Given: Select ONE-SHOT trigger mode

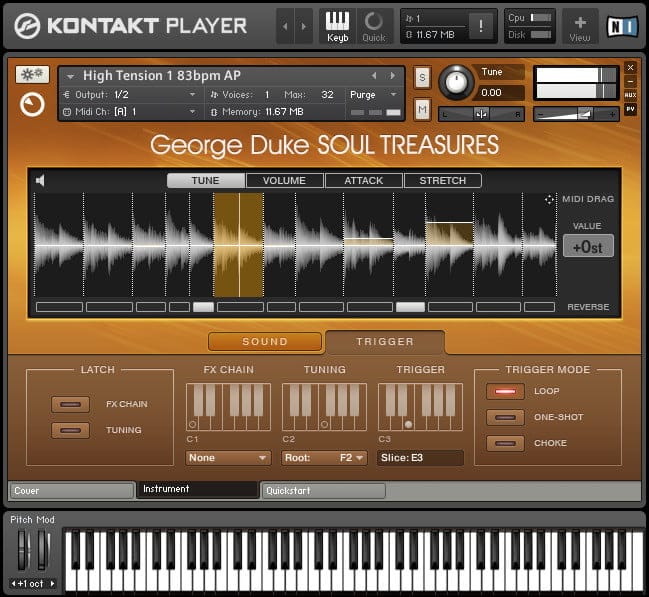Looking at the screenshot, I should click(505, 417).
